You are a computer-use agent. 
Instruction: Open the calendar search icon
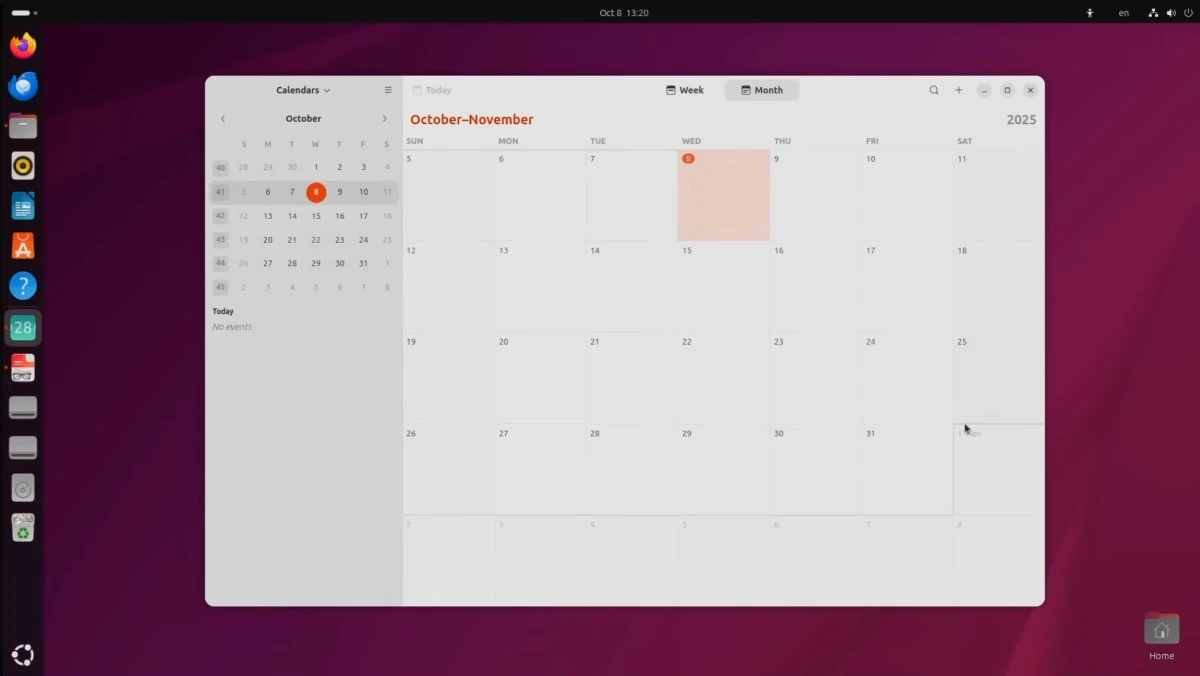pos(934,90)
